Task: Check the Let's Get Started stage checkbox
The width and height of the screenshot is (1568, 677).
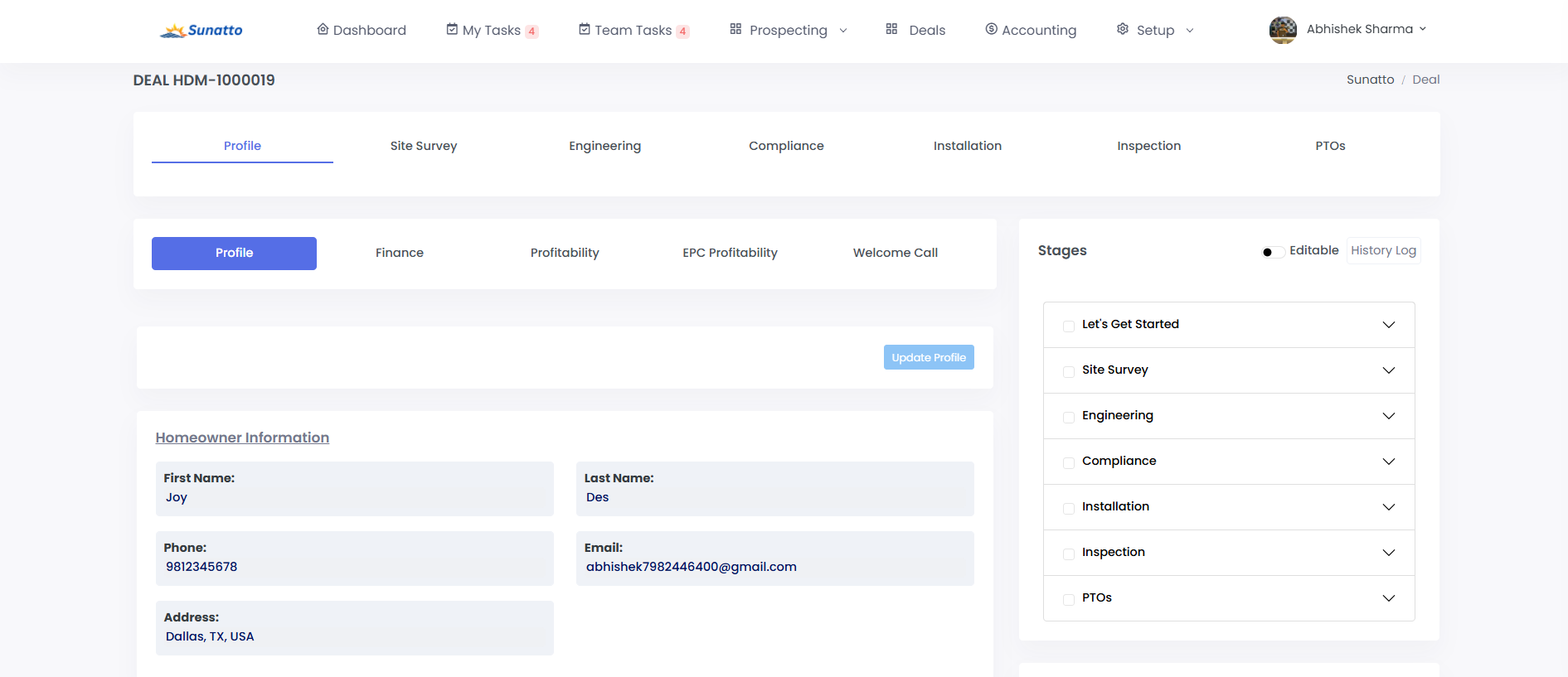Action: (1069, 326)
